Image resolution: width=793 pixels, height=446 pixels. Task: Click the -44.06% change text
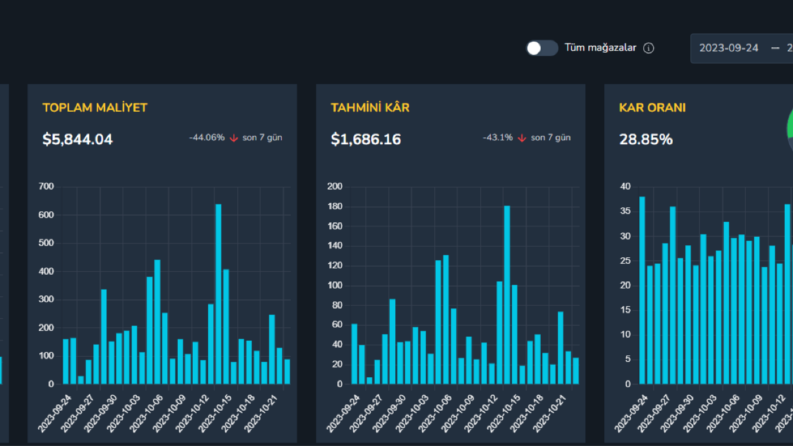[x=207, y=138]
